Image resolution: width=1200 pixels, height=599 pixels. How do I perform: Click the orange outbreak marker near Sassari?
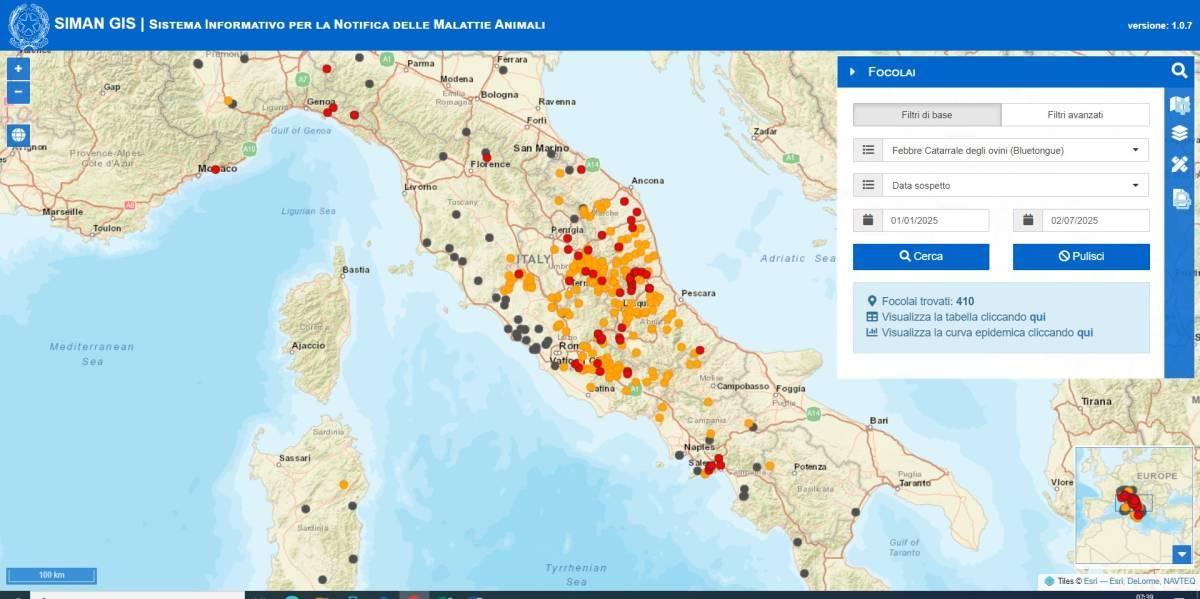tap(343, 484)
